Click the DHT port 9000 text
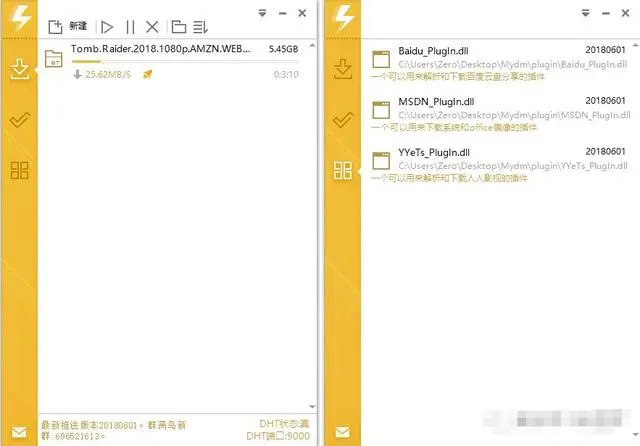 point(278,436)
